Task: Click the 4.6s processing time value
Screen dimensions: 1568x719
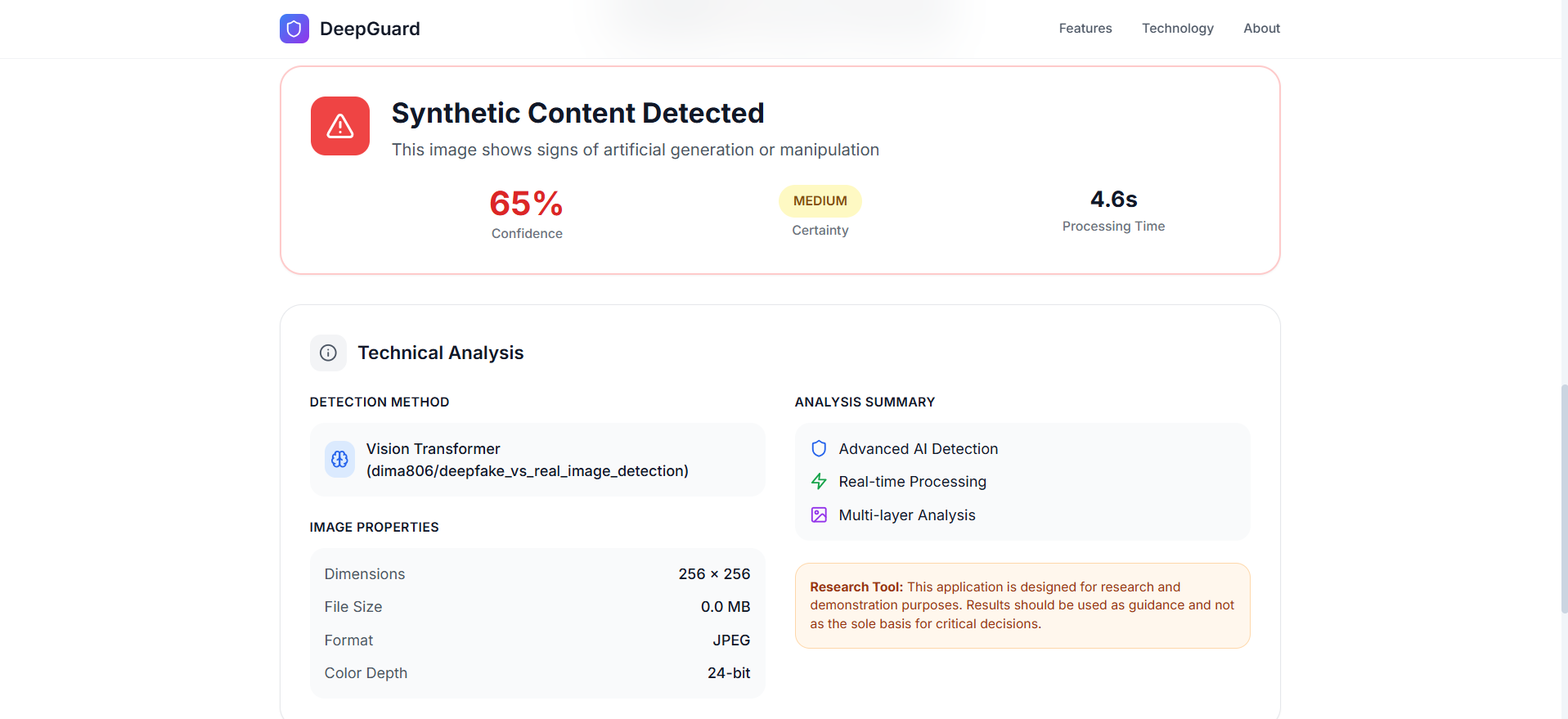Action: pos(1113,200)
